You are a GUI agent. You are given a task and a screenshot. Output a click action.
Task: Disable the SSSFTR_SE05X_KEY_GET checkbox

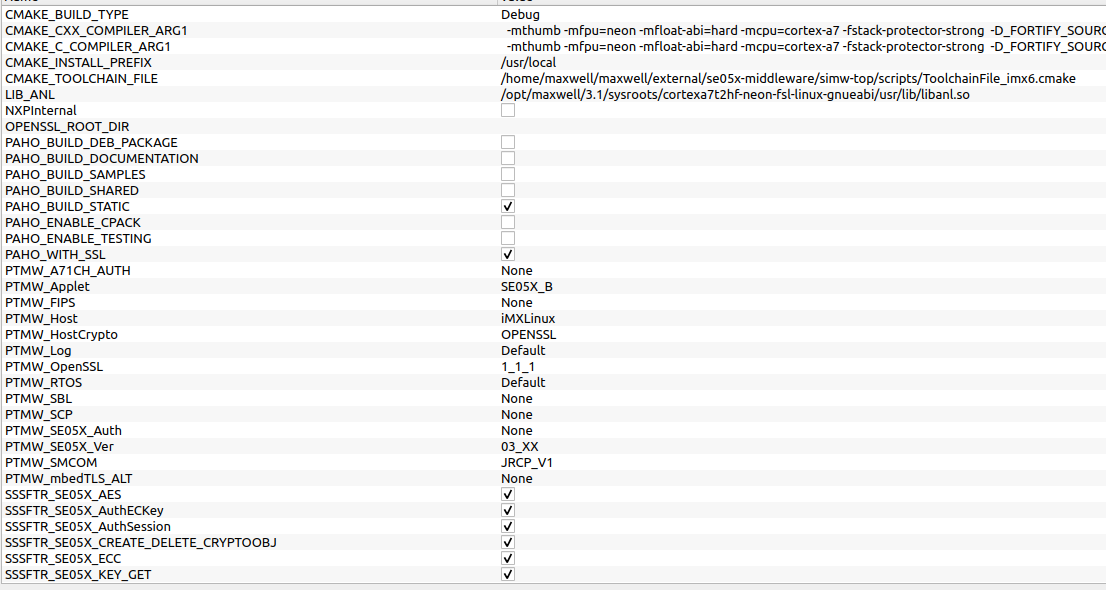click(x=507, y=573)
